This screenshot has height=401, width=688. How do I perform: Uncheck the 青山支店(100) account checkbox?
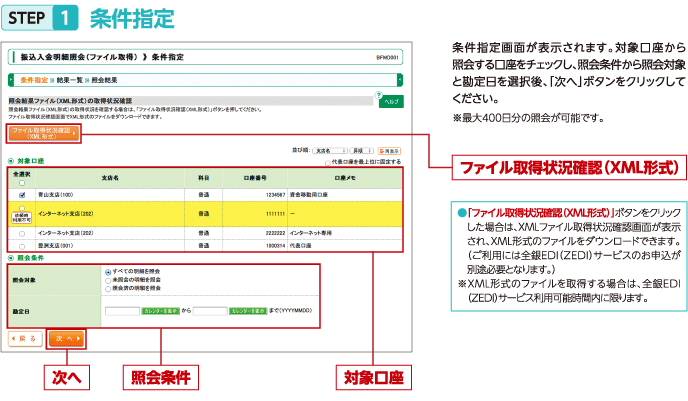(22, 196)
